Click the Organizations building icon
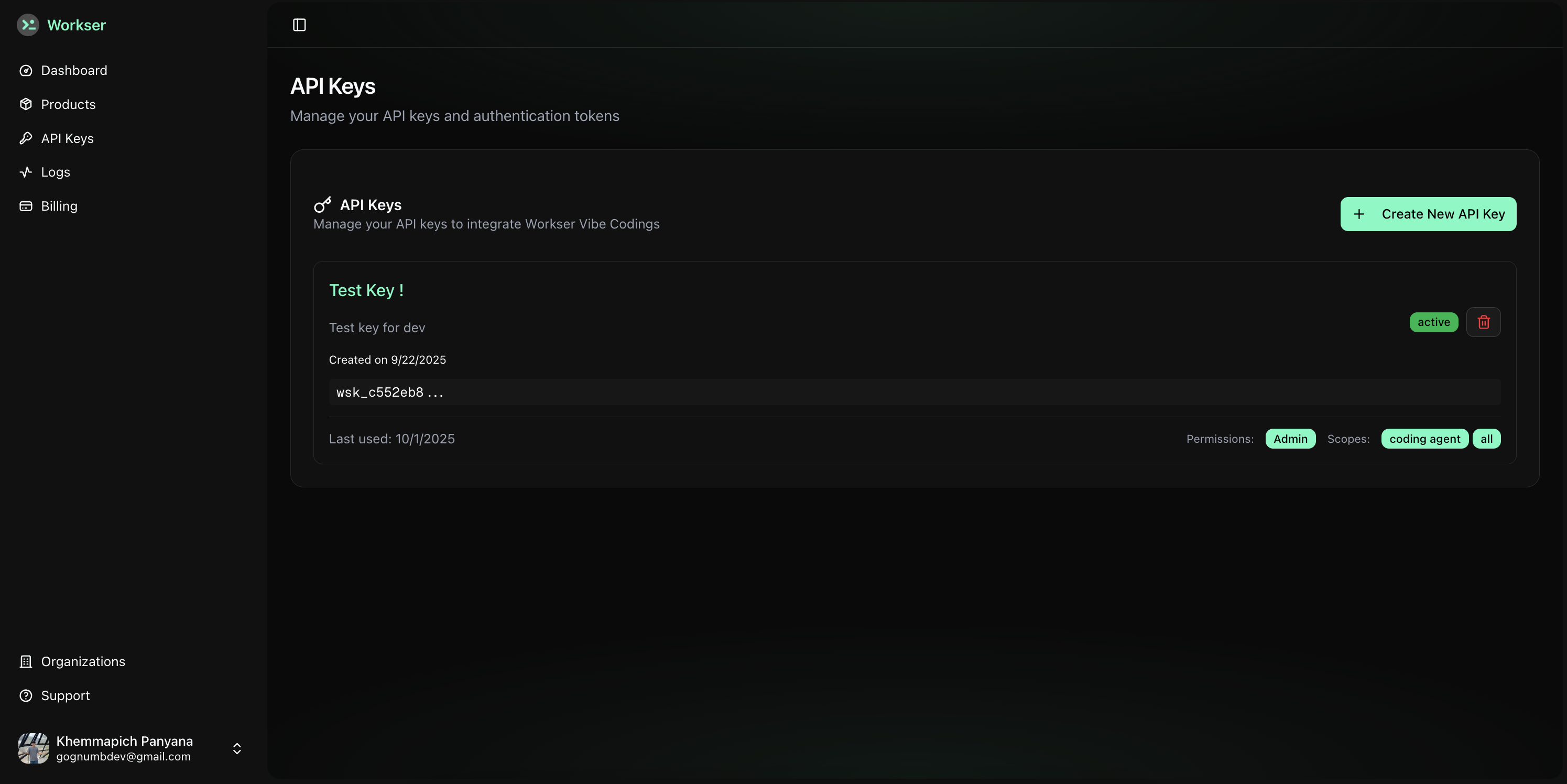This screenshot has width=1567, height=784. pyautogui.click(x=26, y=661)
